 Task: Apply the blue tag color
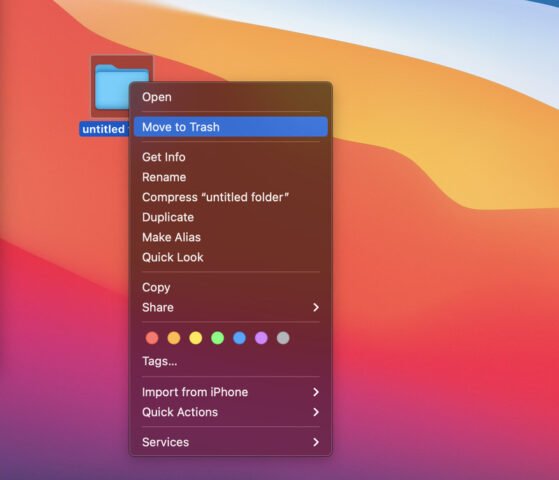[239, 338]
